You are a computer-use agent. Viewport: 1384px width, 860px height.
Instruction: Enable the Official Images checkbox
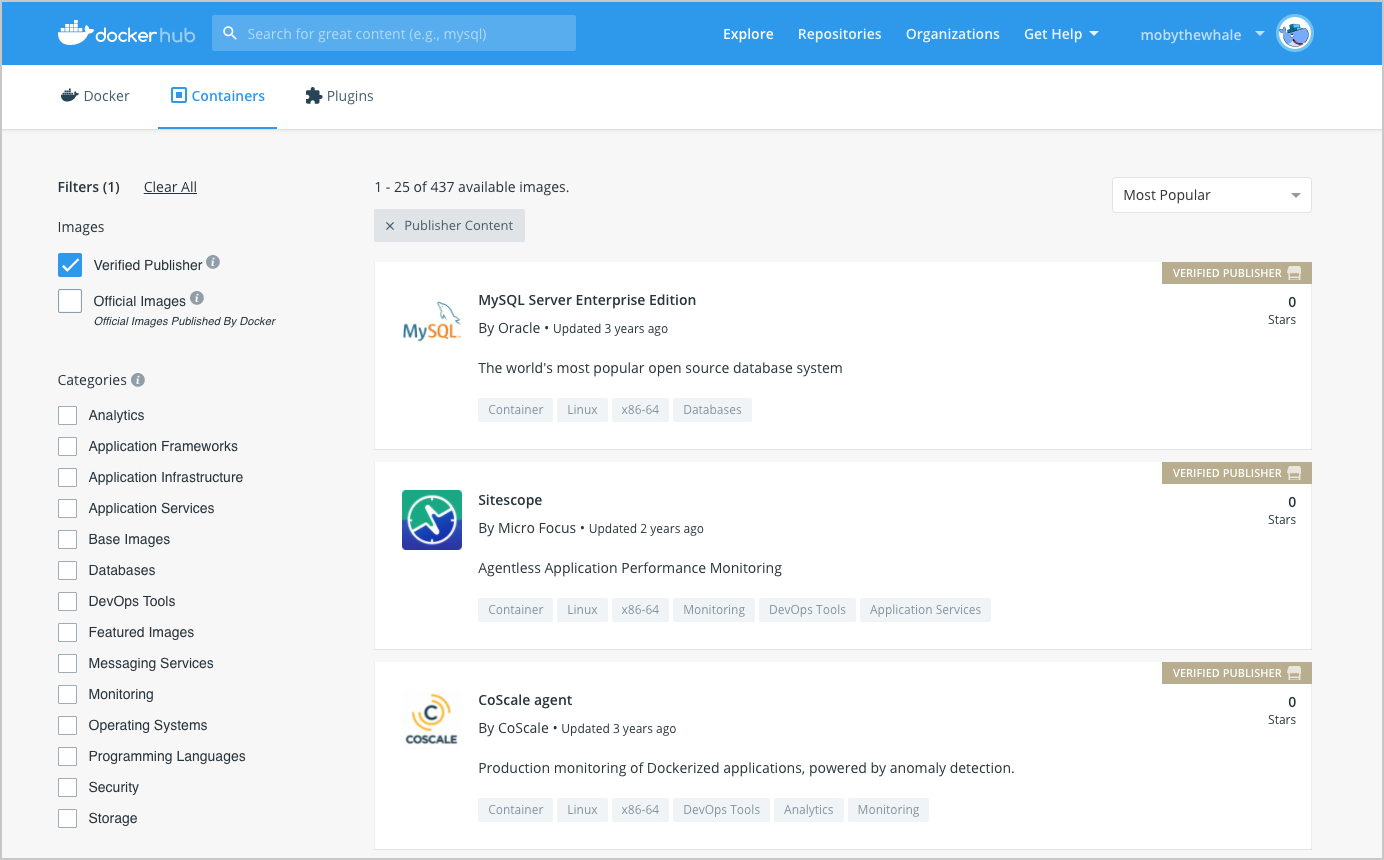[70, 301]
